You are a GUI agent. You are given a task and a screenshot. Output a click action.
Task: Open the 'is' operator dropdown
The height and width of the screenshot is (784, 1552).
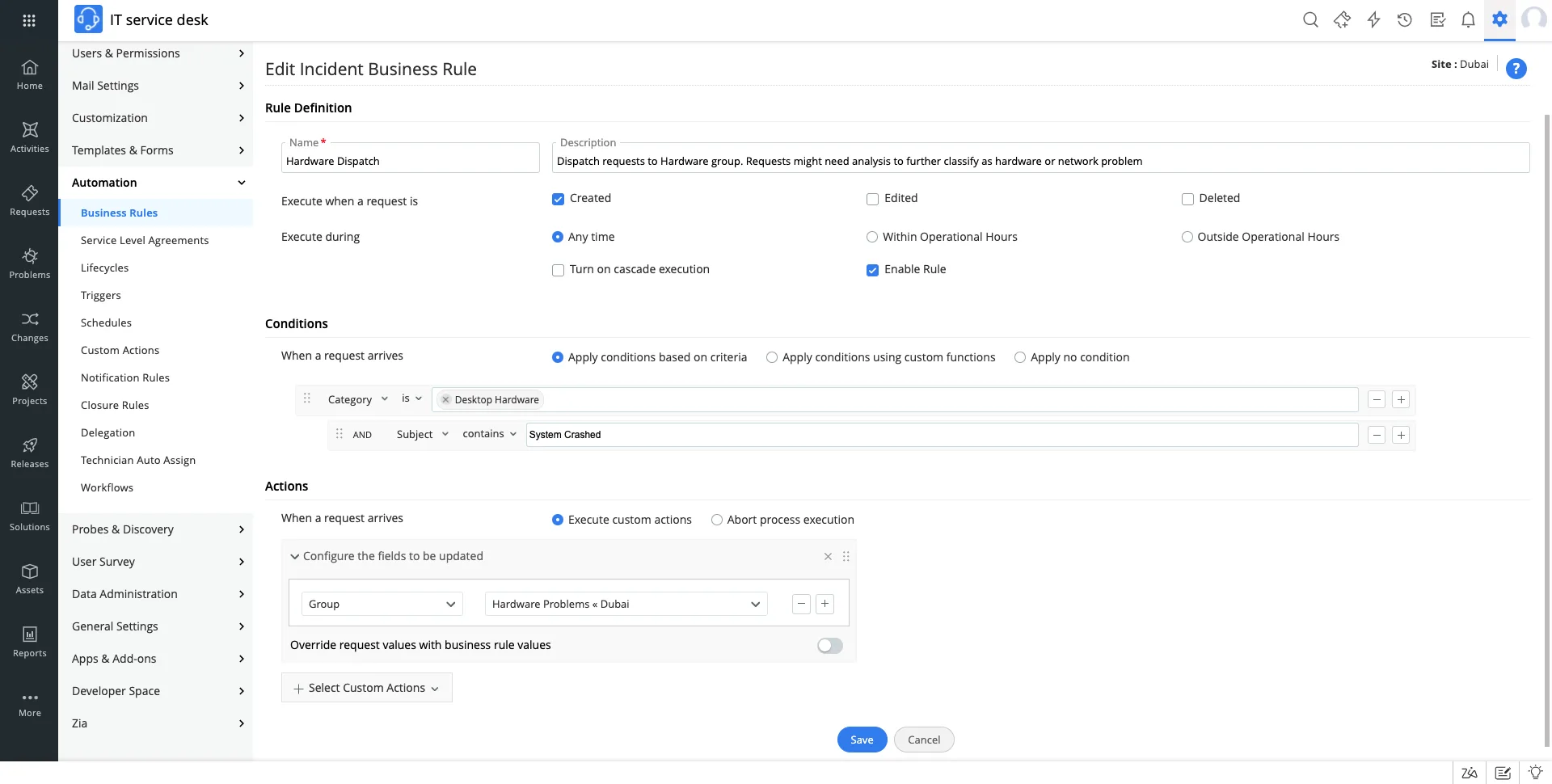411,398
